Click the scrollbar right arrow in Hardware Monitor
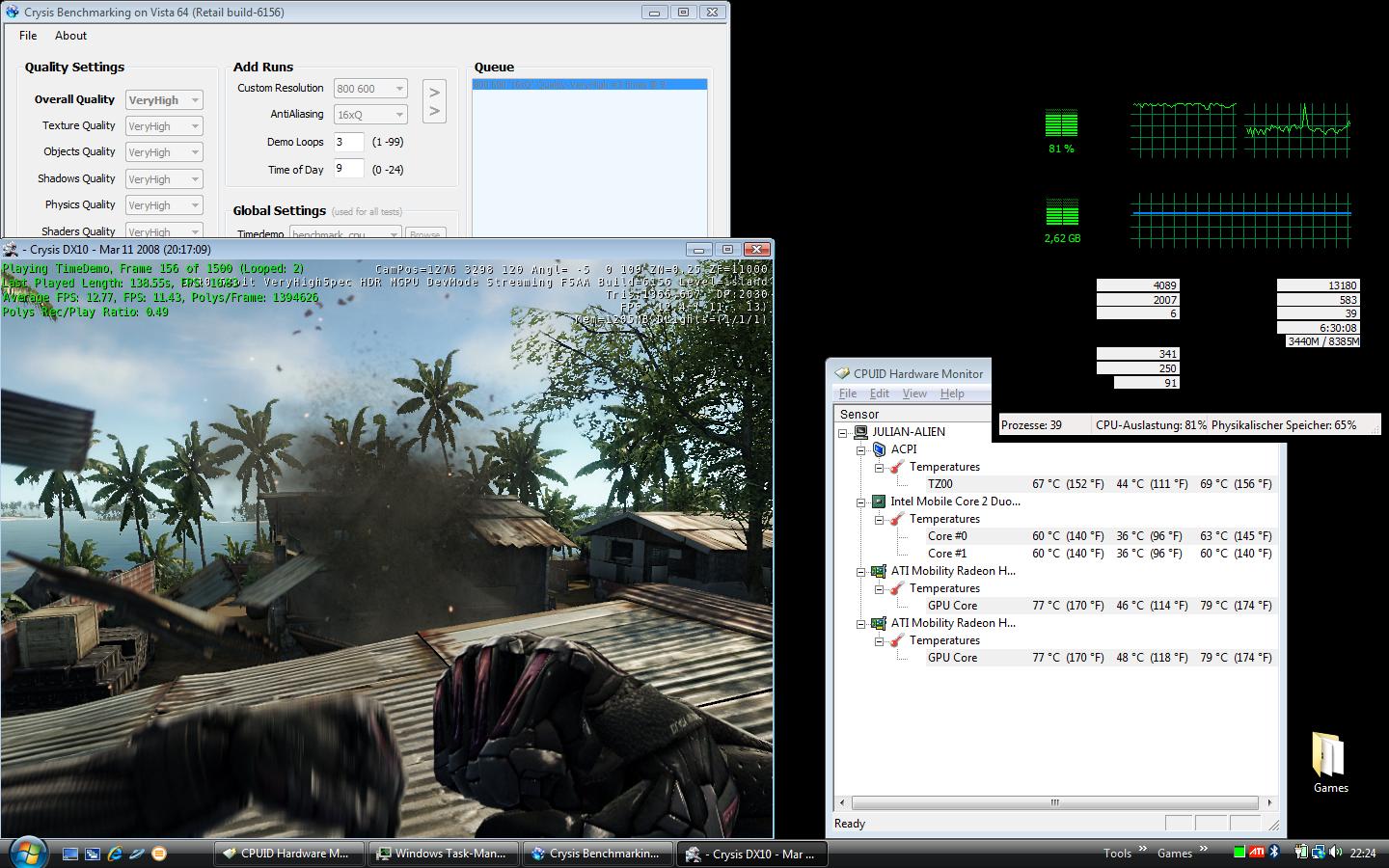The width and height of the screenshot is (1389, 868). tap(1268, 802)
